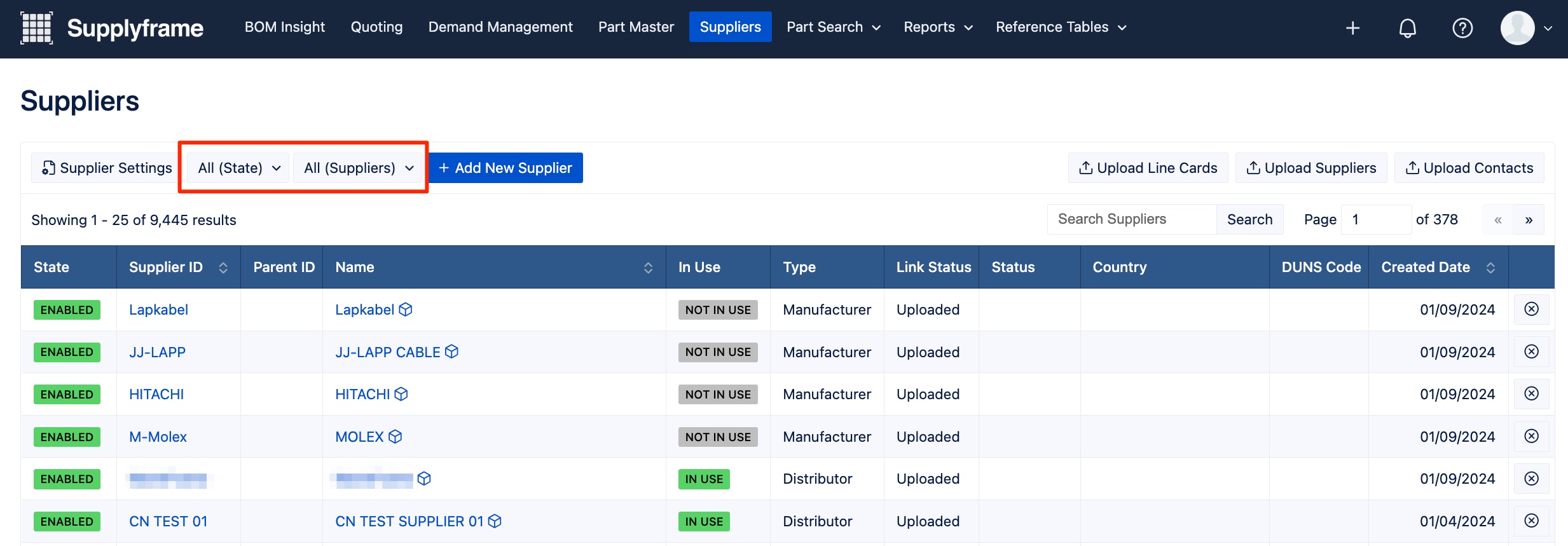The width and height of the screenshot is (1568, 546).
Task: Open the Lapkabel supplier ID link
Action: coord(158,310)
